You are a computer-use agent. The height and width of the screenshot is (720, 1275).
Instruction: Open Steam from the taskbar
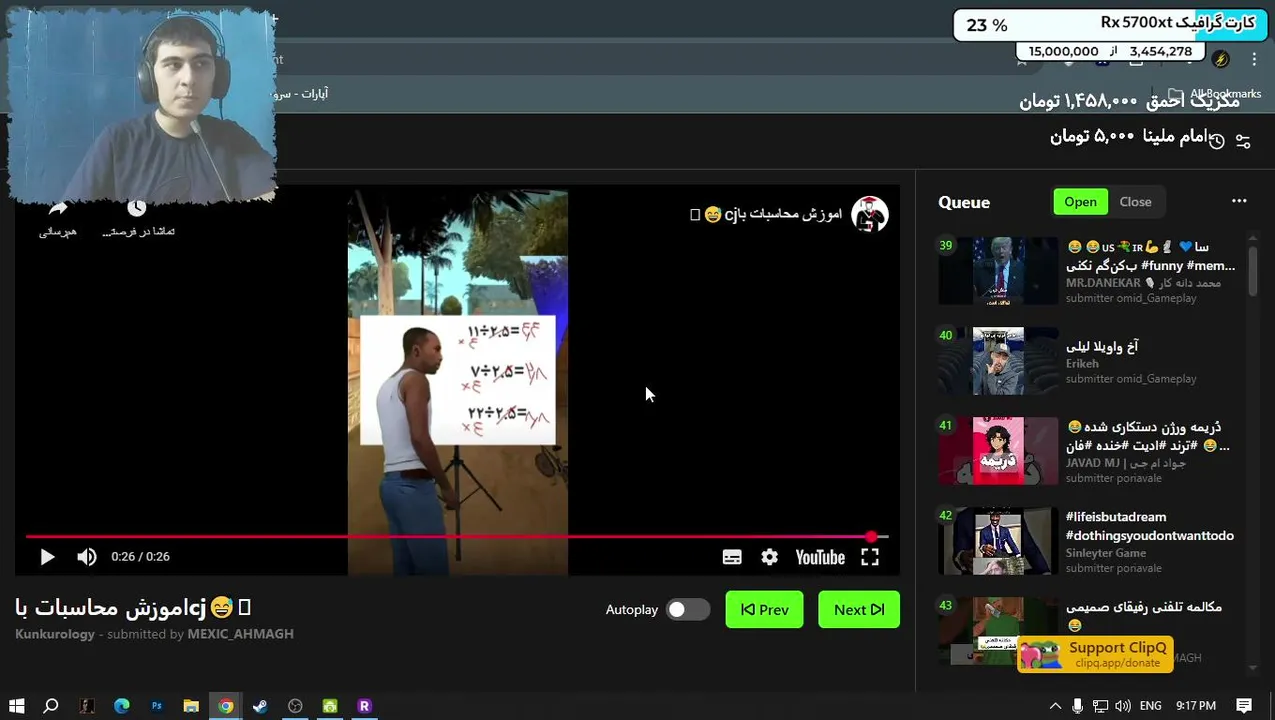point(260,706)
